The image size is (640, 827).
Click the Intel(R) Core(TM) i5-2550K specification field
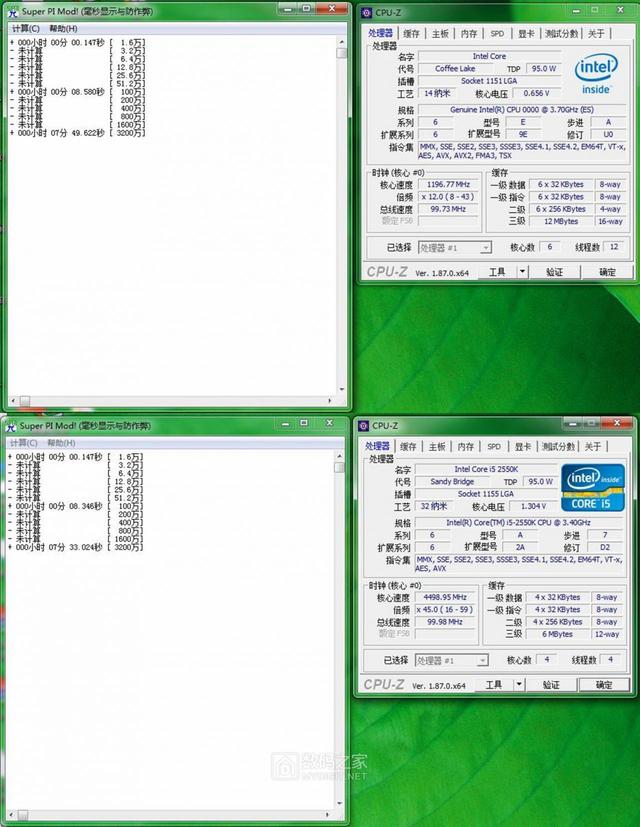coord(519,523)
